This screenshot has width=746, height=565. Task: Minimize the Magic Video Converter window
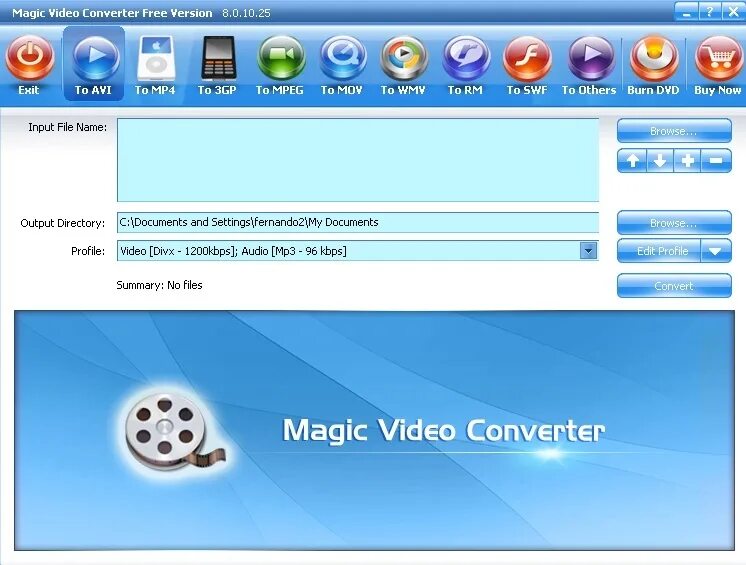click(x=686, y=11)
